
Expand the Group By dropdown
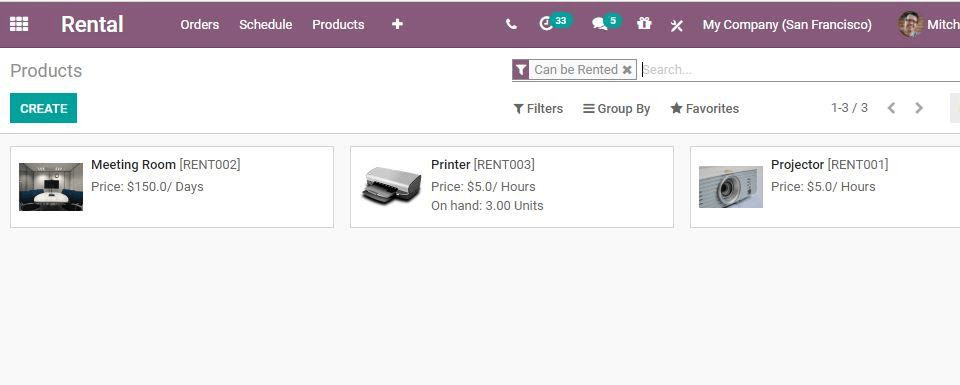(x=617, y=108)
